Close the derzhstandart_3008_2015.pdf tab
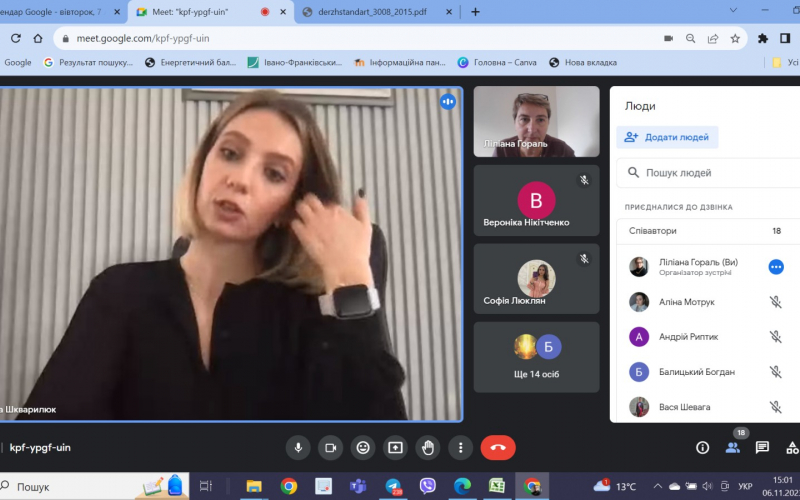The width and height of the screenshot is (800, 500). (x=449, y=12)
